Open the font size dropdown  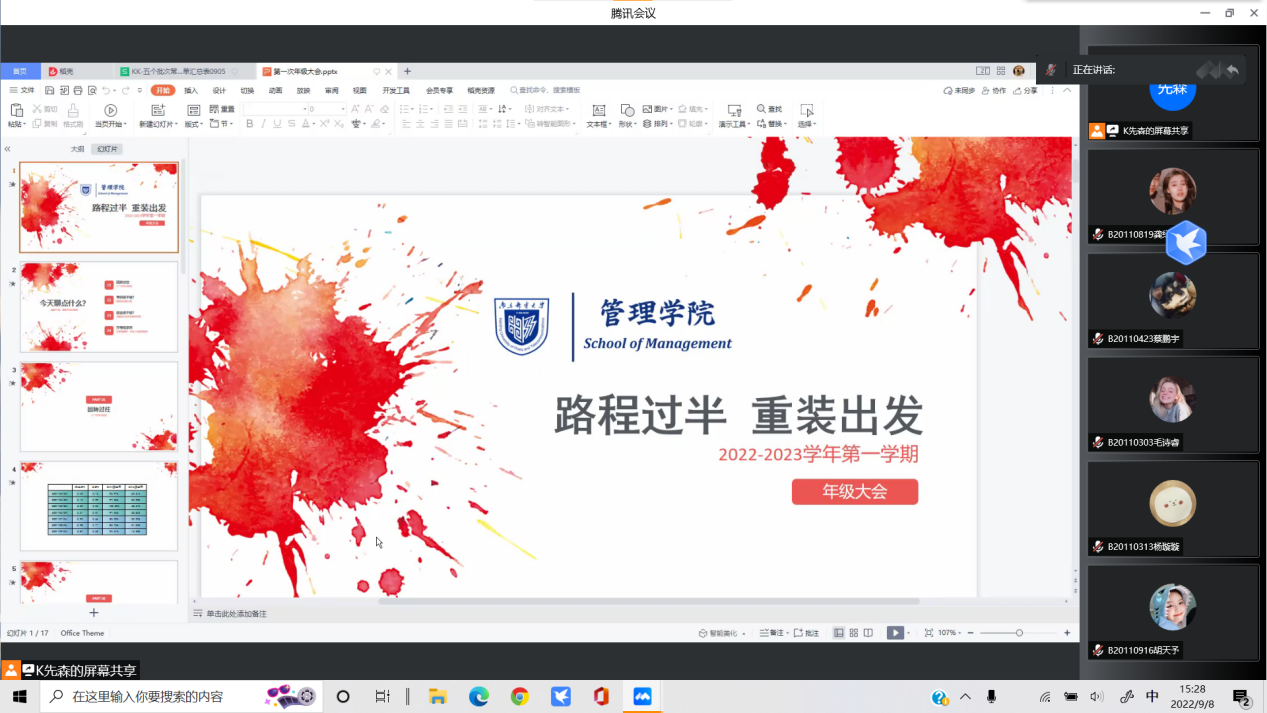pos(343,109)
